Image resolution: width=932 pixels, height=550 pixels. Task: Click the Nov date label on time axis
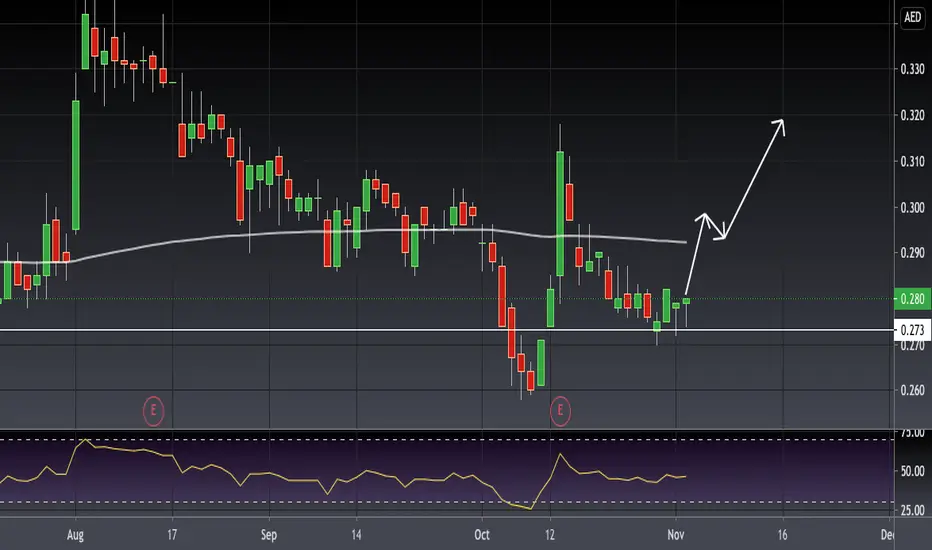click(676, 535)
